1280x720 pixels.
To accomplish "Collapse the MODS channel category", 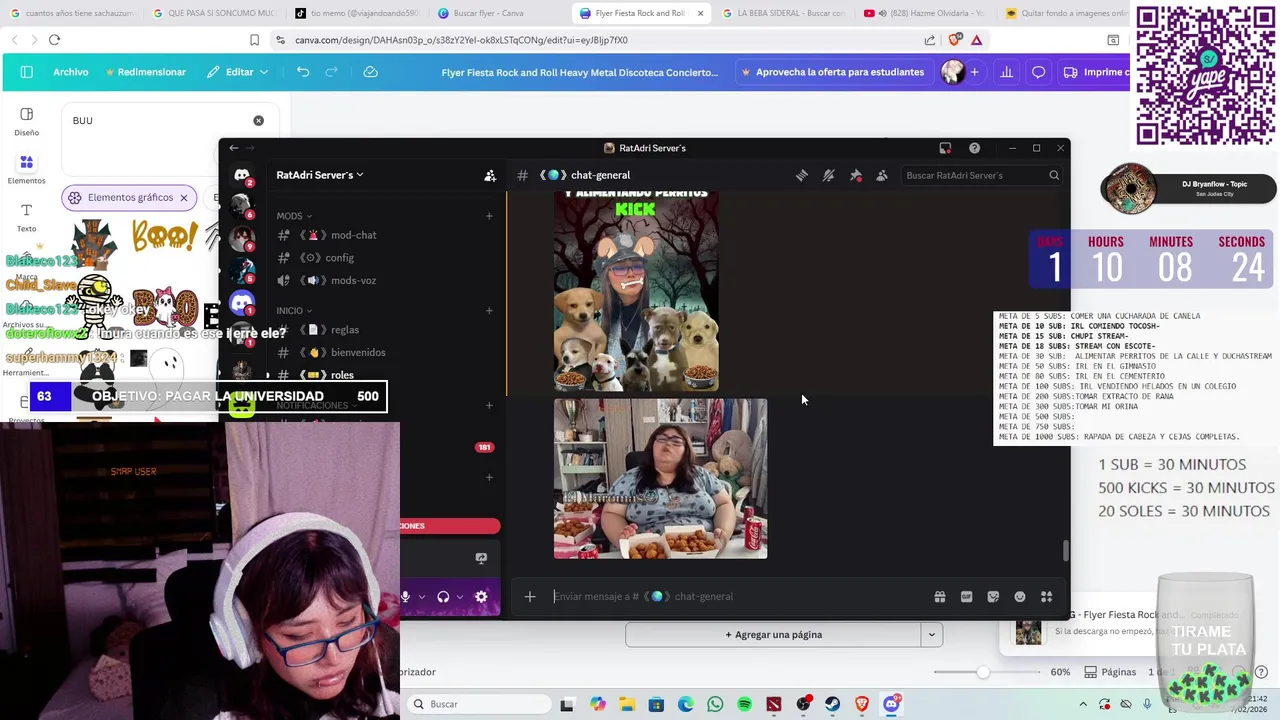I will 294,216.
